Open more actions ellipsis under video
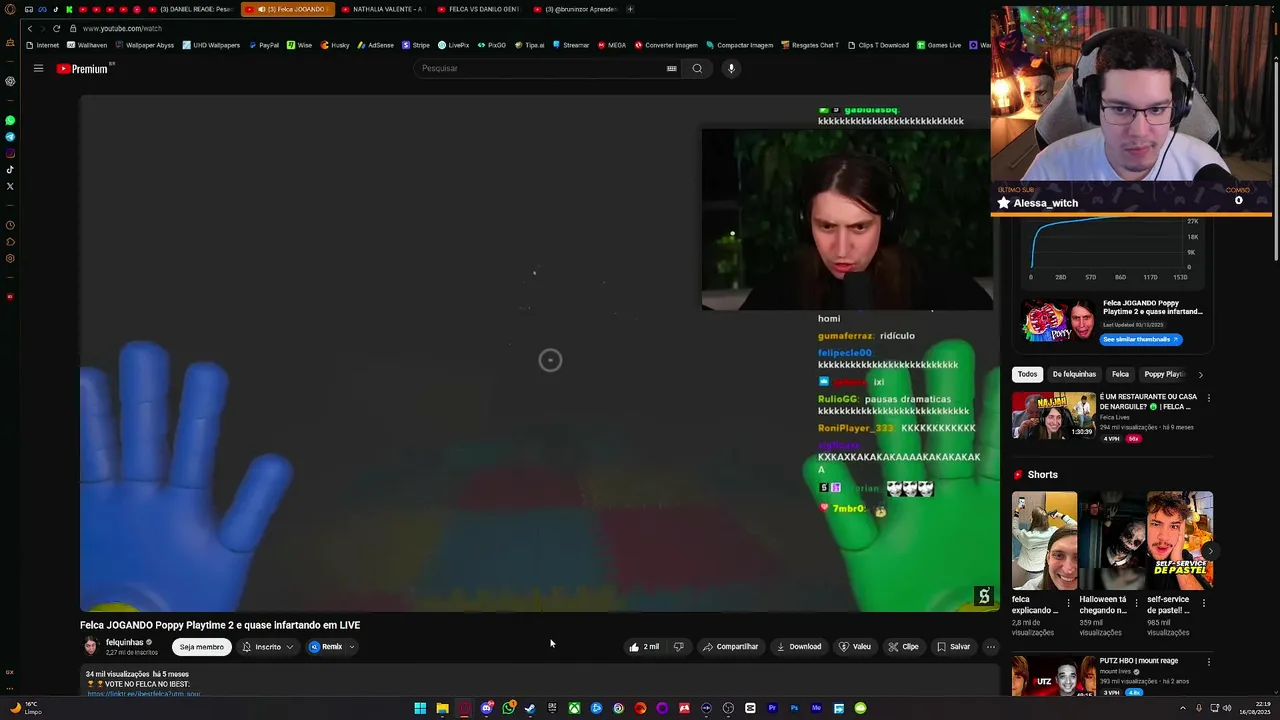 pyautogui.click(x=990, y=647)
